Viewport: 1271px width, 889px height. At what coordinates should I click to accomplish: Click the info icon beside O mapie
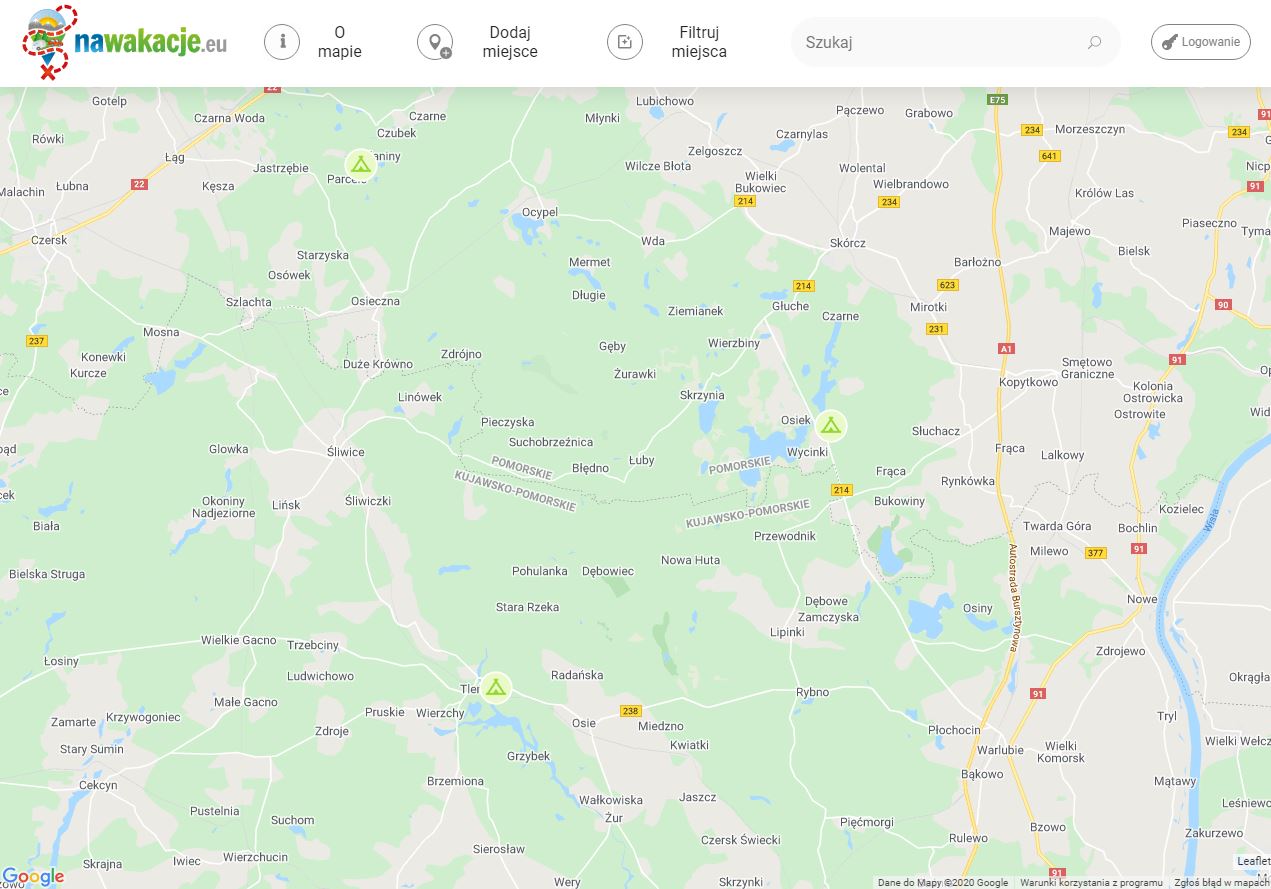tap(282, 42)
